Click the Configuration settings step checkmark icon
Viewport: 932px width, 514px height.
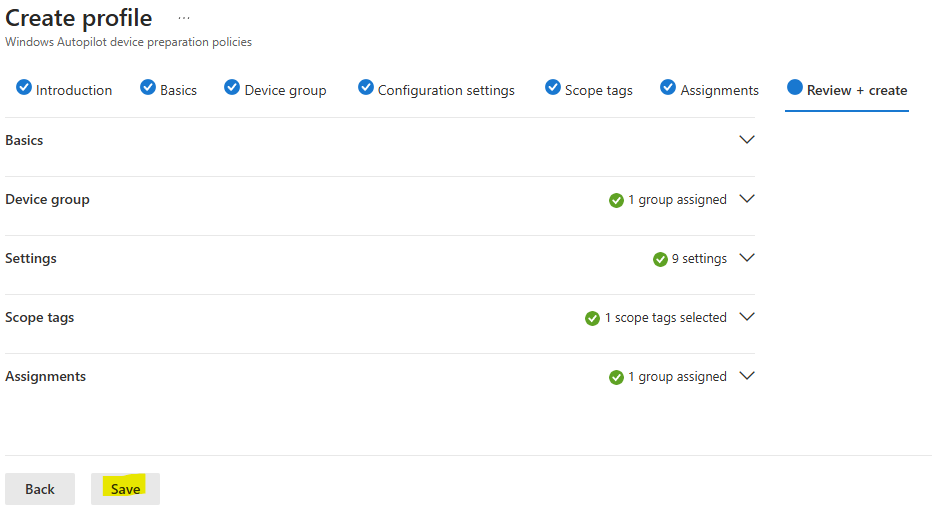[x=366, y=87]
